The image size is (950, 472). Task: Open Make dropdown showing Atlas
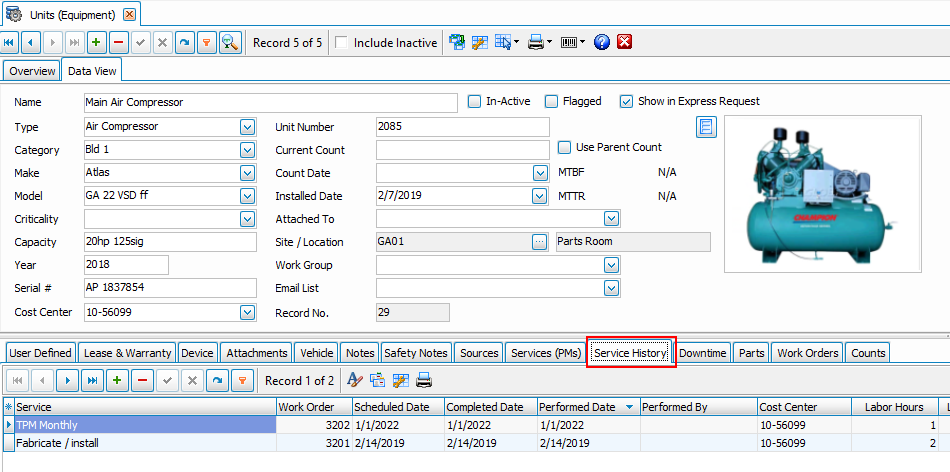point(247,173)
